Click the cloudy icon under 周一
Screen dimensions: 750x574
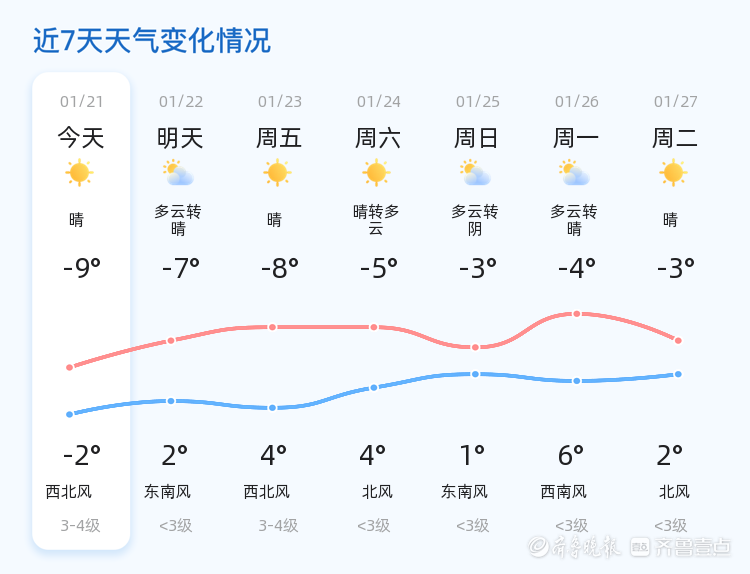tap(575, 173)
